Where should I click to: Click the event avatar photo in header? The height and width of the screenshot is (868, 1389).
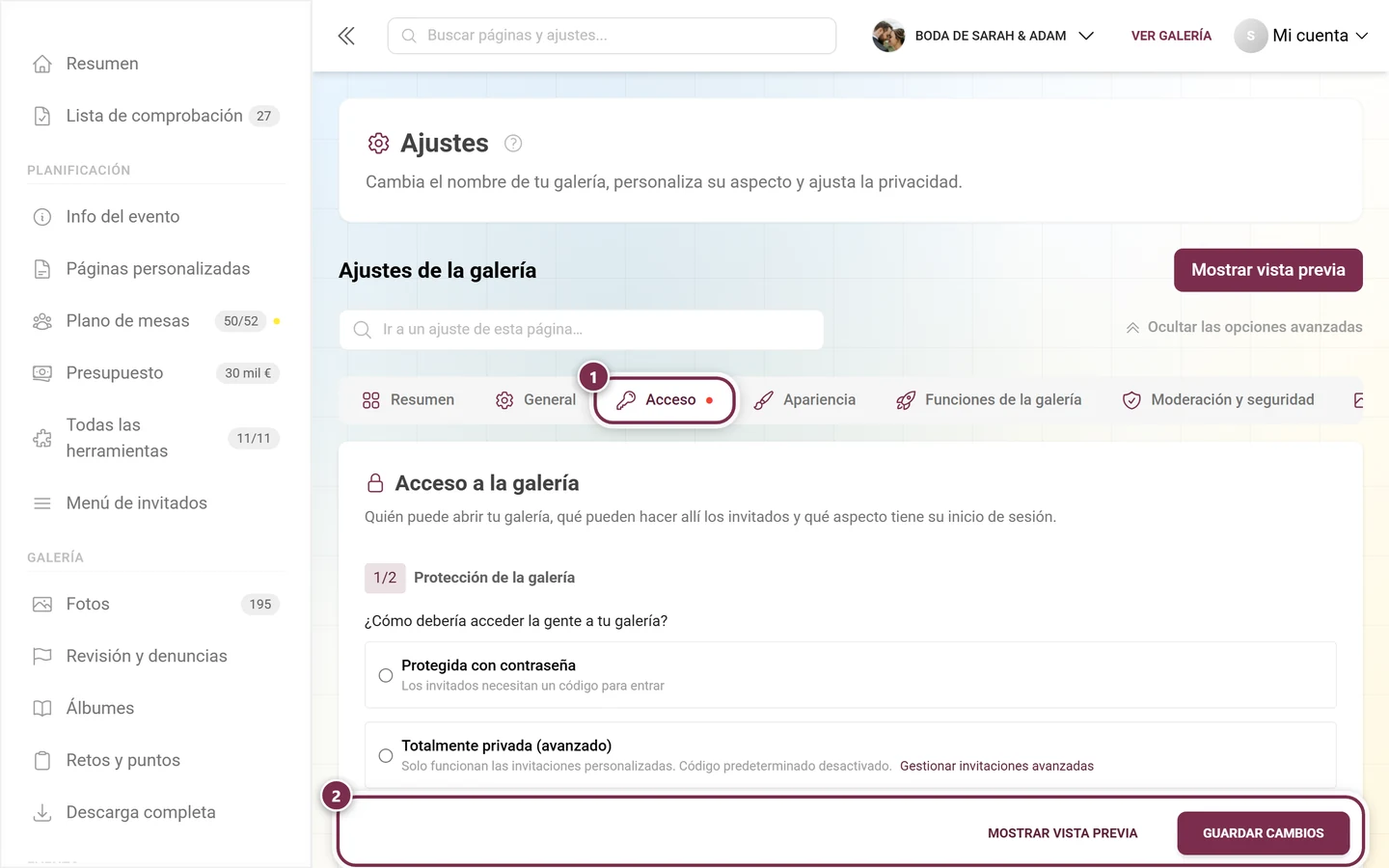click(888, 36)
